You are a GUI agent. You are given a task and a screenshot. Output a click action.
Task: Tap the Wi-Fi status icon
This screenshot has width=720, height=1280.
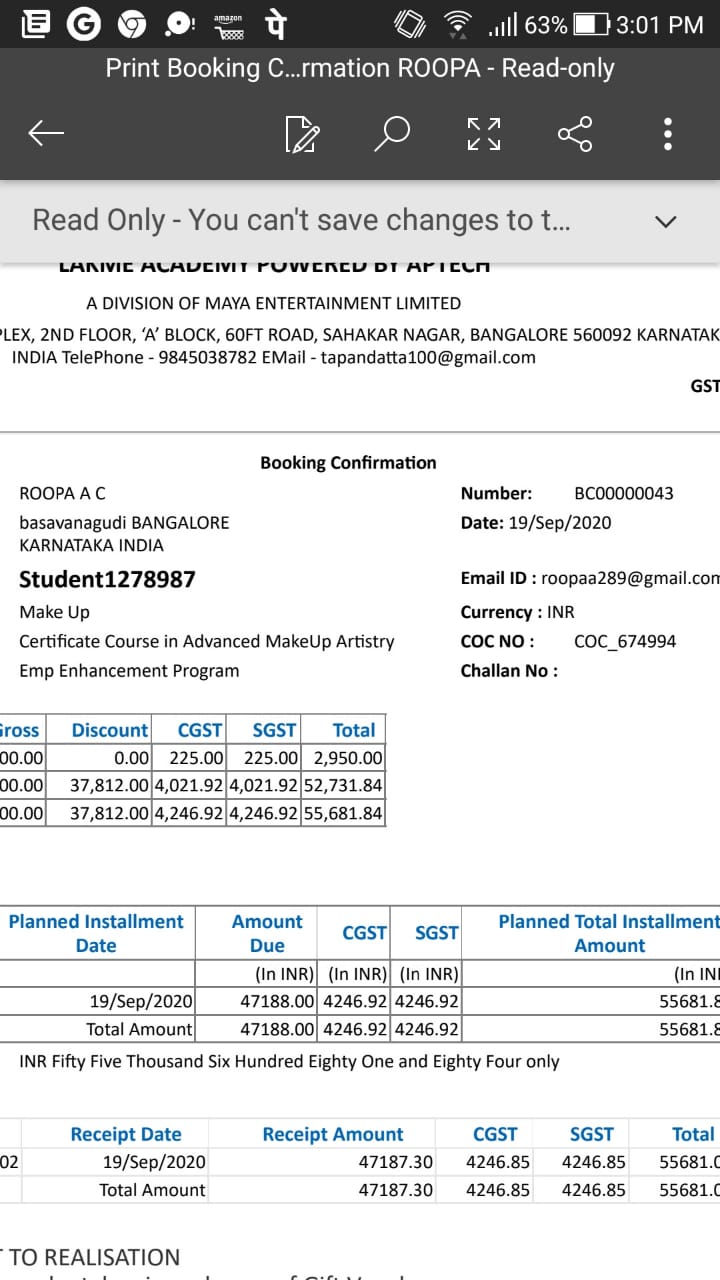coord(459,25)
